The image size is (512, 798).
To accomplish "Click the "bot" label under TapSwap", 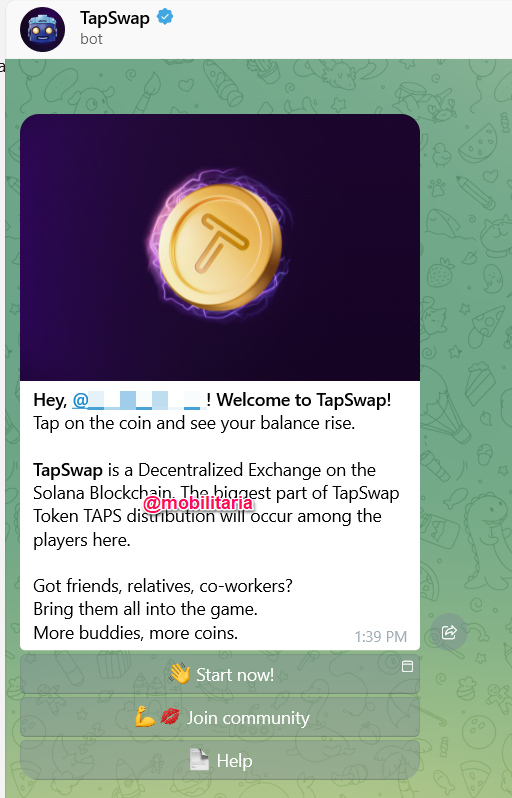I will [91, 39].
